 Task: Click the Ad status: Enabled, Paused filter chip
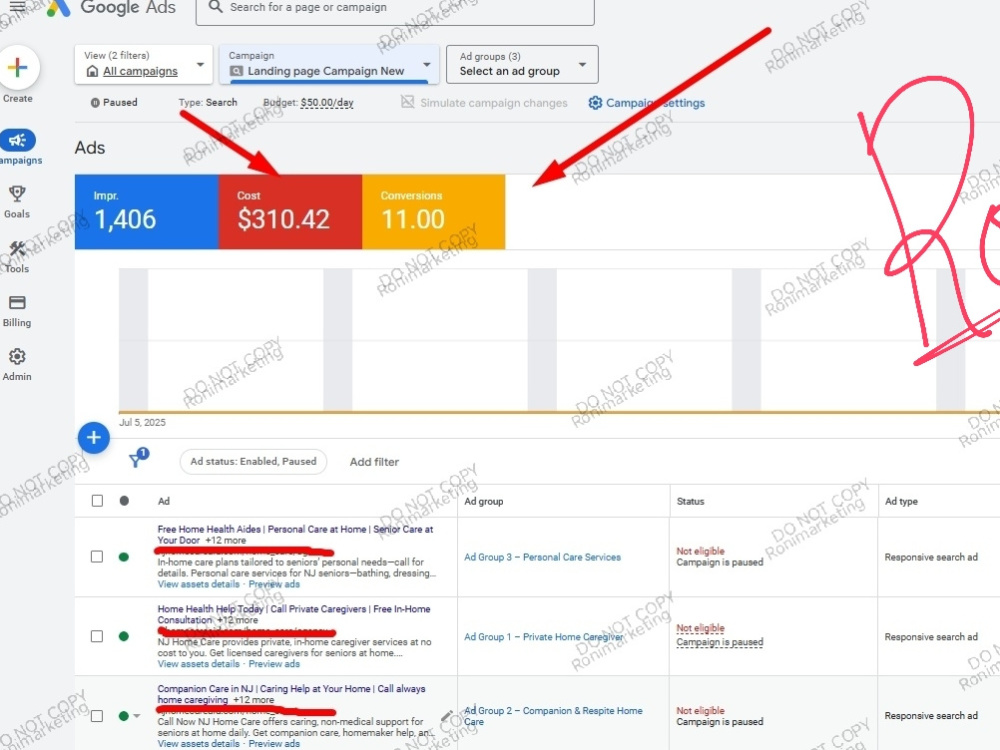coord(253,461)
